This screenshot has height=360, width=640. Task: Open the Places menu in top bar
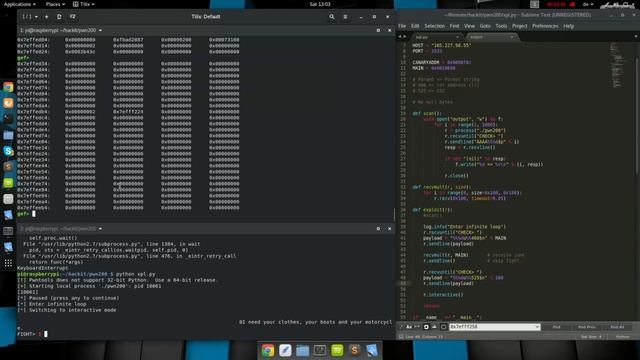55,4
